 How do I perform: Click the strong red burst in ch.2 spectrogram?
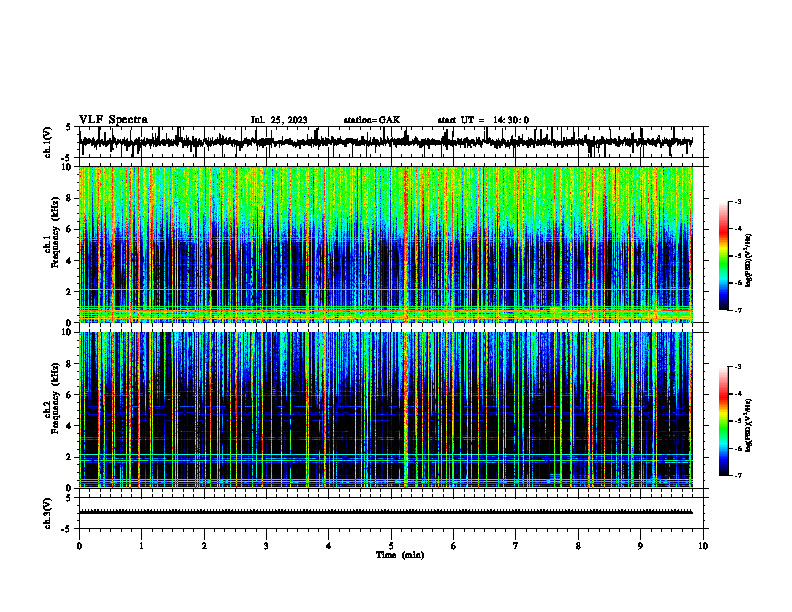pos(406,410)
